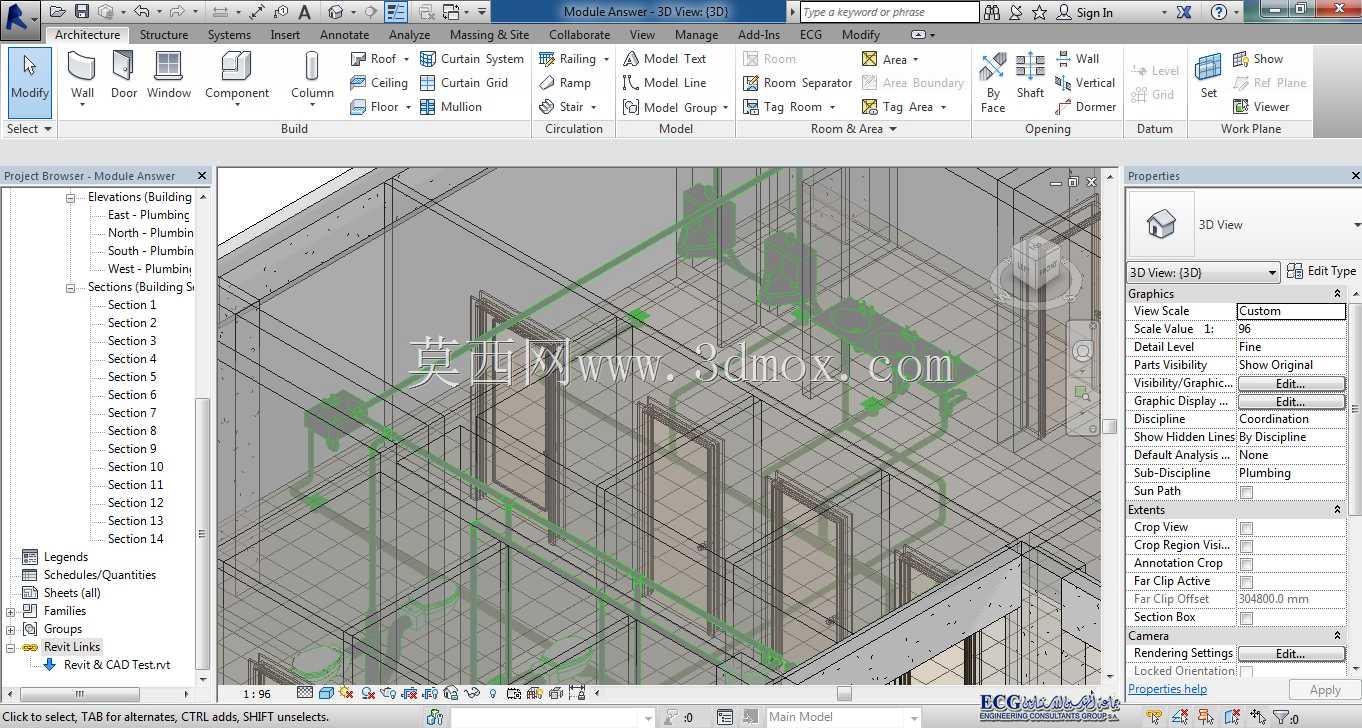Toggle the Sun Path checkbox
This screenshot has width=1362, height=728.
pyautogui.click(x=1246, y=492)
